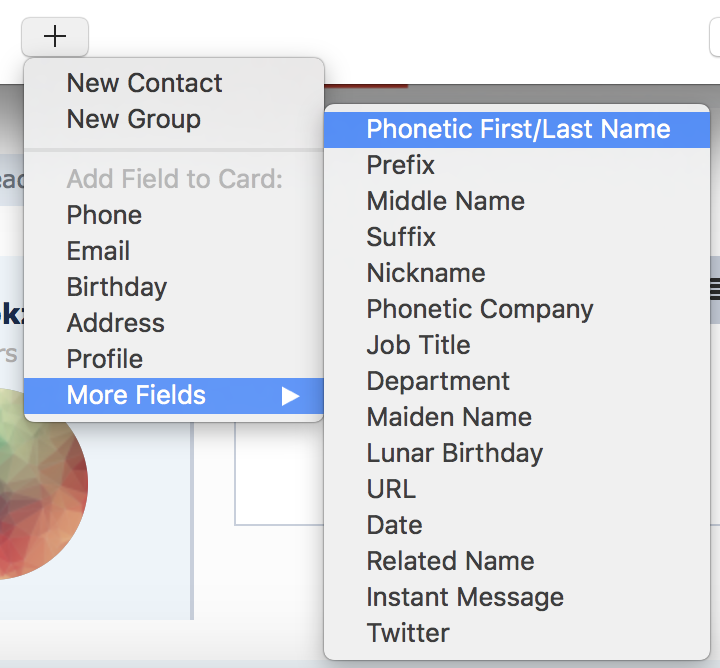This screenshot has height=668, width=720.
Task: Add a Profile field to card
Action: pyautogui.click(x=104, y=359)
